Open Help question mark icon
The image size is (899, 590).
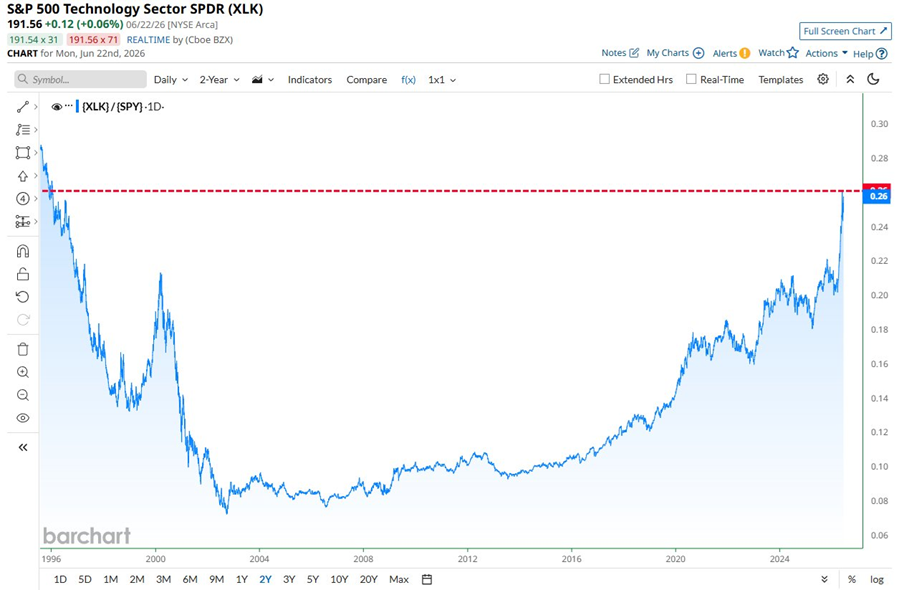click(x=882, y=54)
